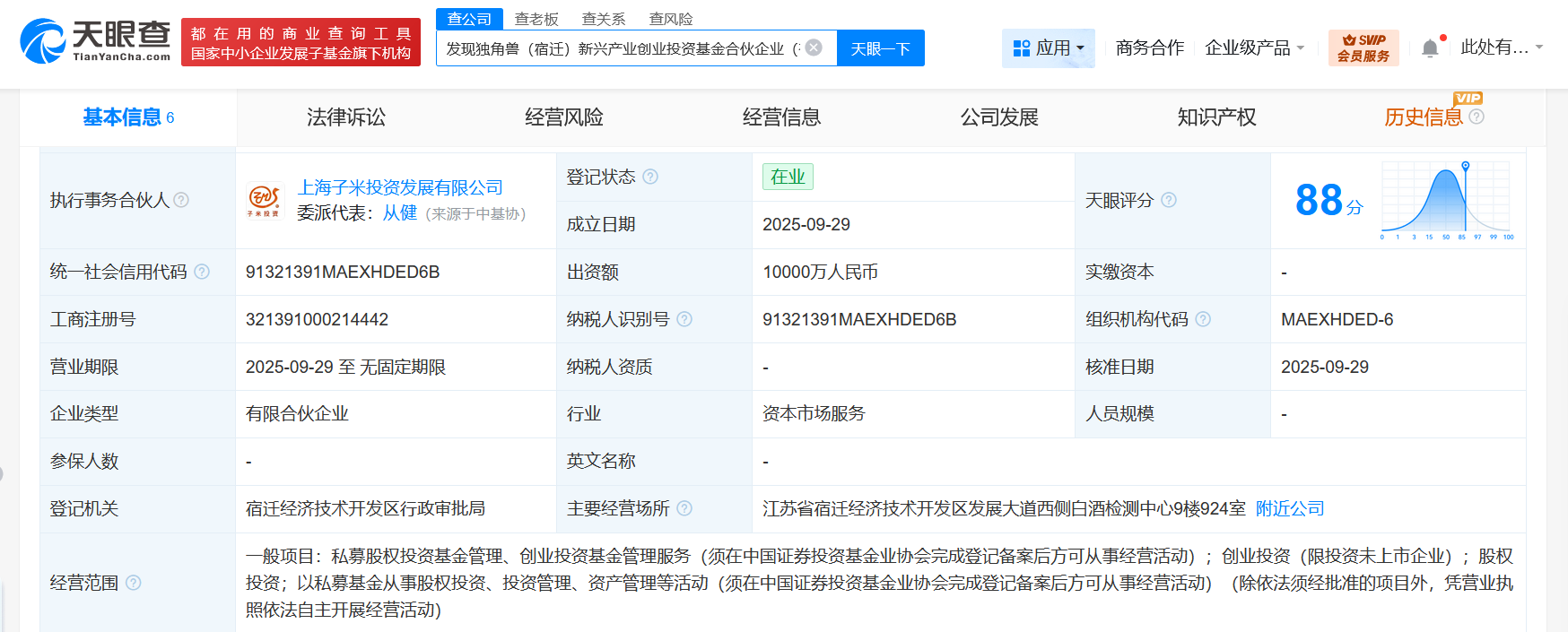Switch to the 查老板 search tab
The image size is (1568, 632).
[536, 19]
